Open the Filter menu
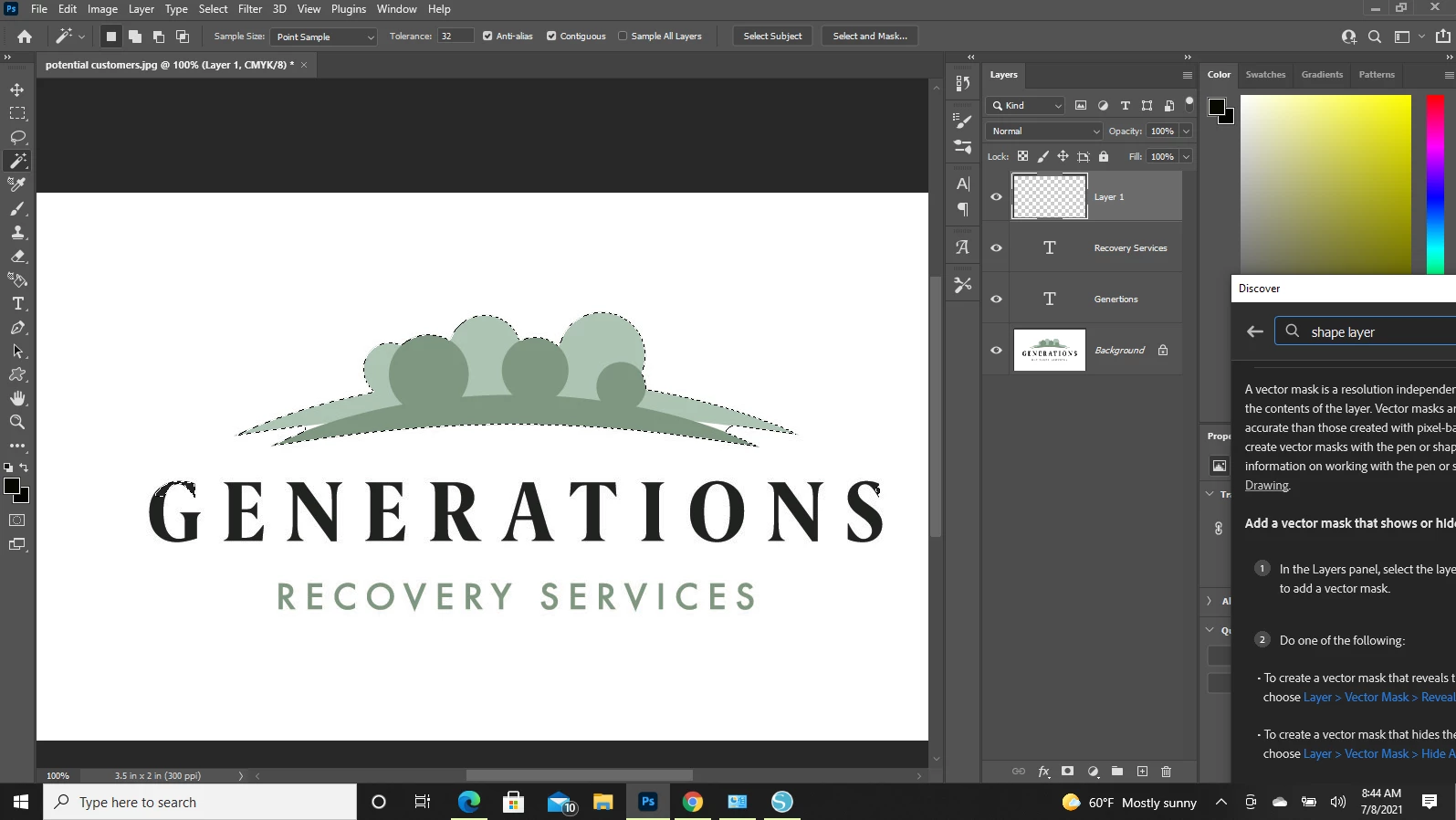 click(250, 9)
